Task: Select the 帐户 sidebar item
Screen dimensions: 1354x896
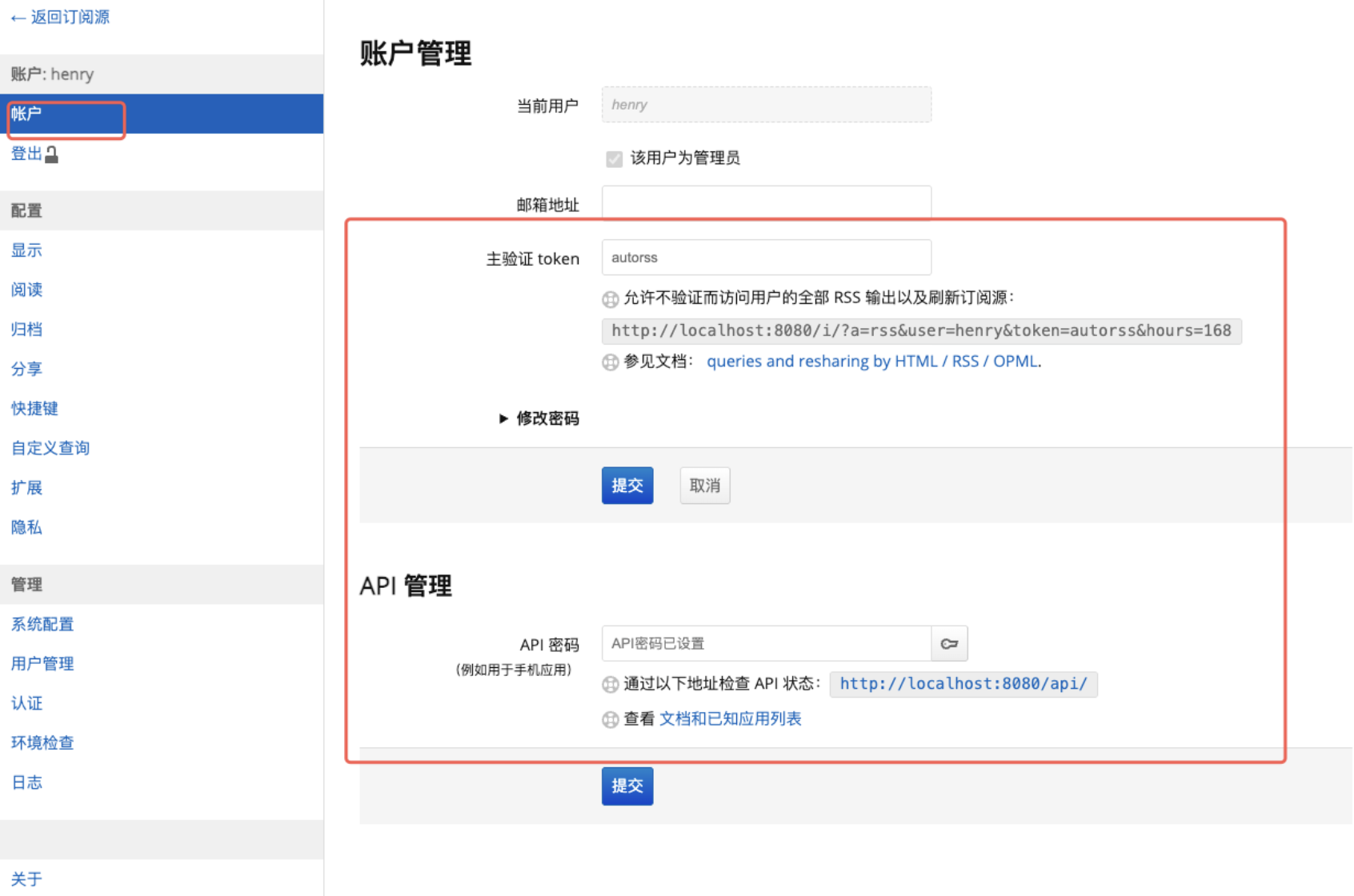Action: click(x=162, y=114)
